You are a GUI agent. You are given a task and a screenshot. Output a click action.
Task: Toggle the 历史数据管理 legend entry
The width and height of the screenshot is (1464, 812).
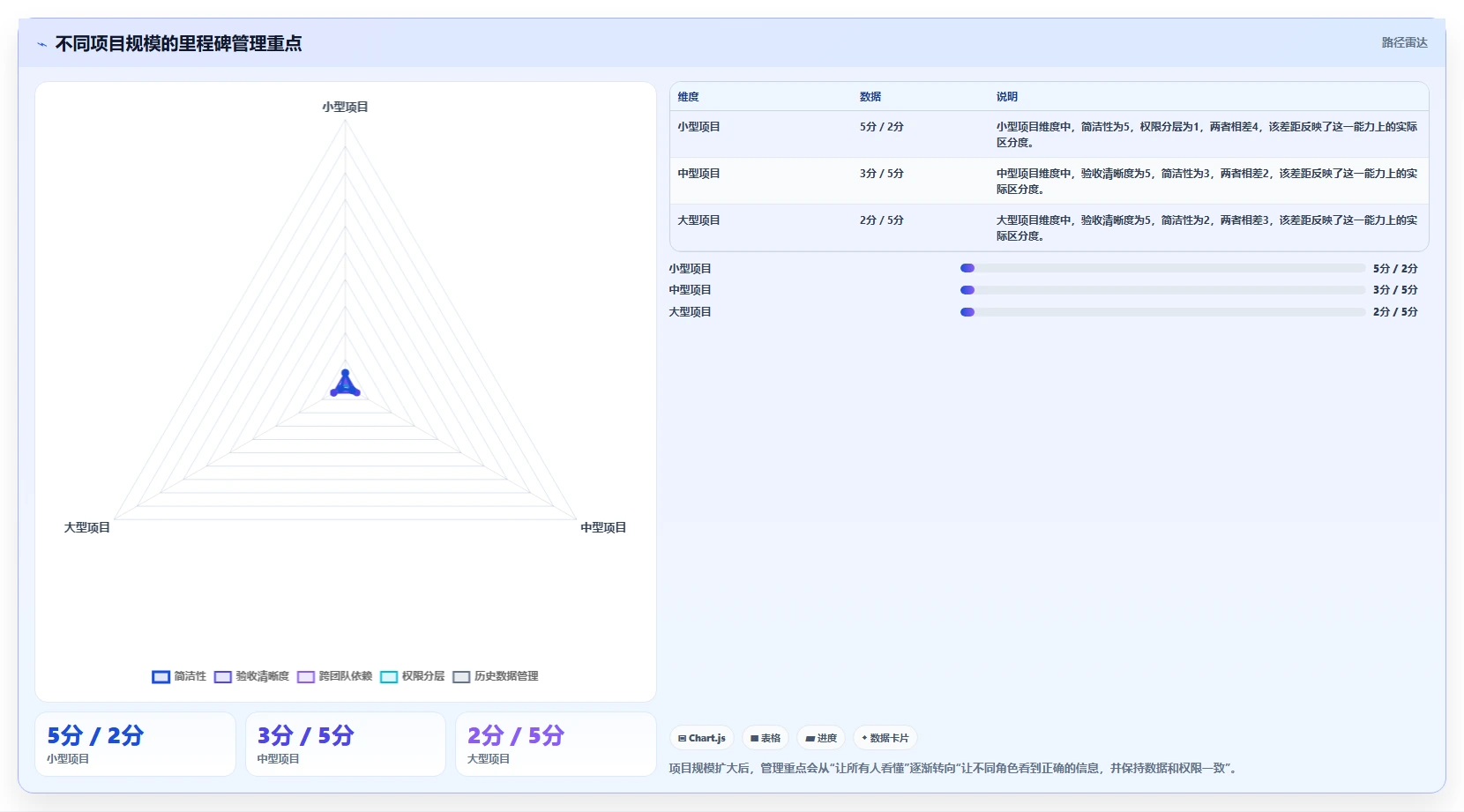tap(495, 676)
